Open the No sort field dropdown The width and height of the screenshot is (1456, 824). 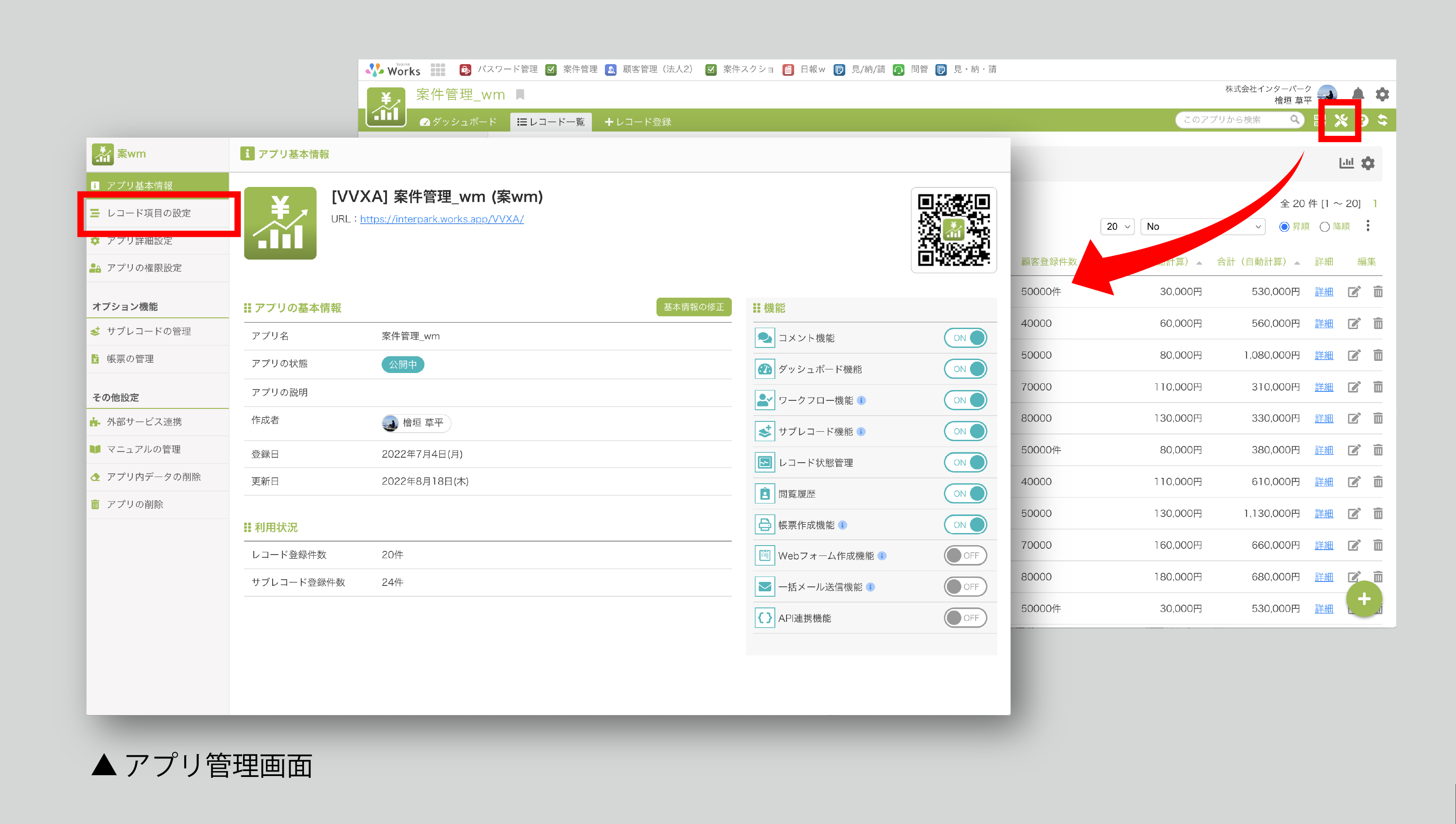pyautogui.click(x=1203, y=227)
